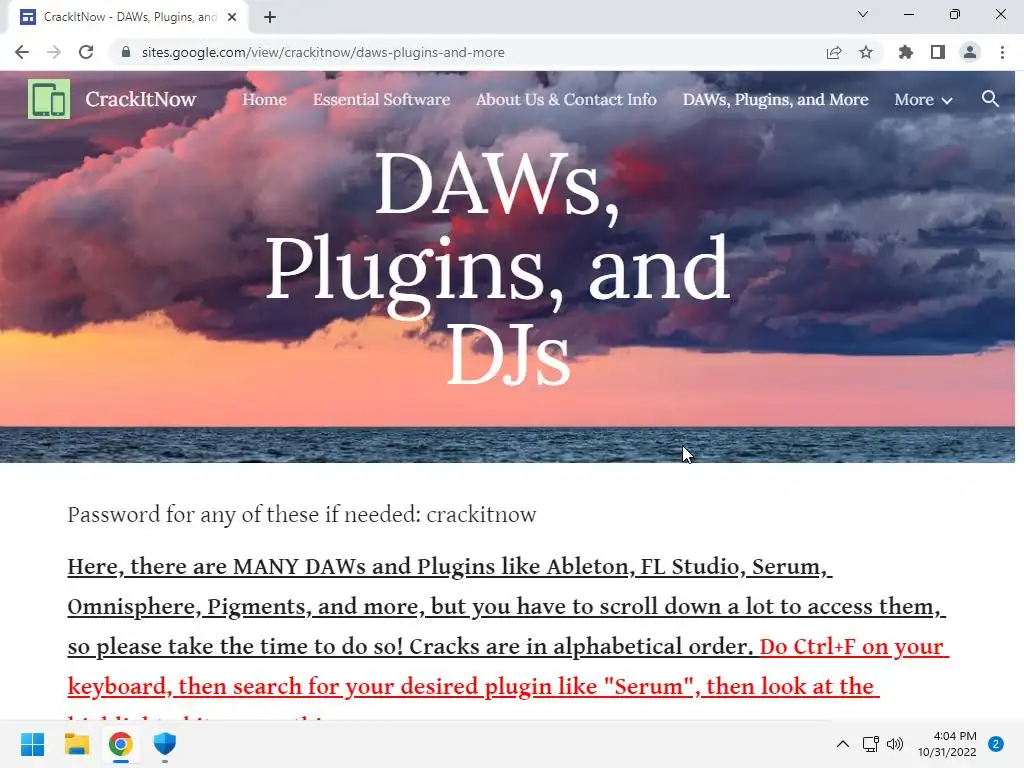The image size is (1024, 768).
Task: Click the browser back arrow
Action: pyautogui.click(x=22, y=52)
